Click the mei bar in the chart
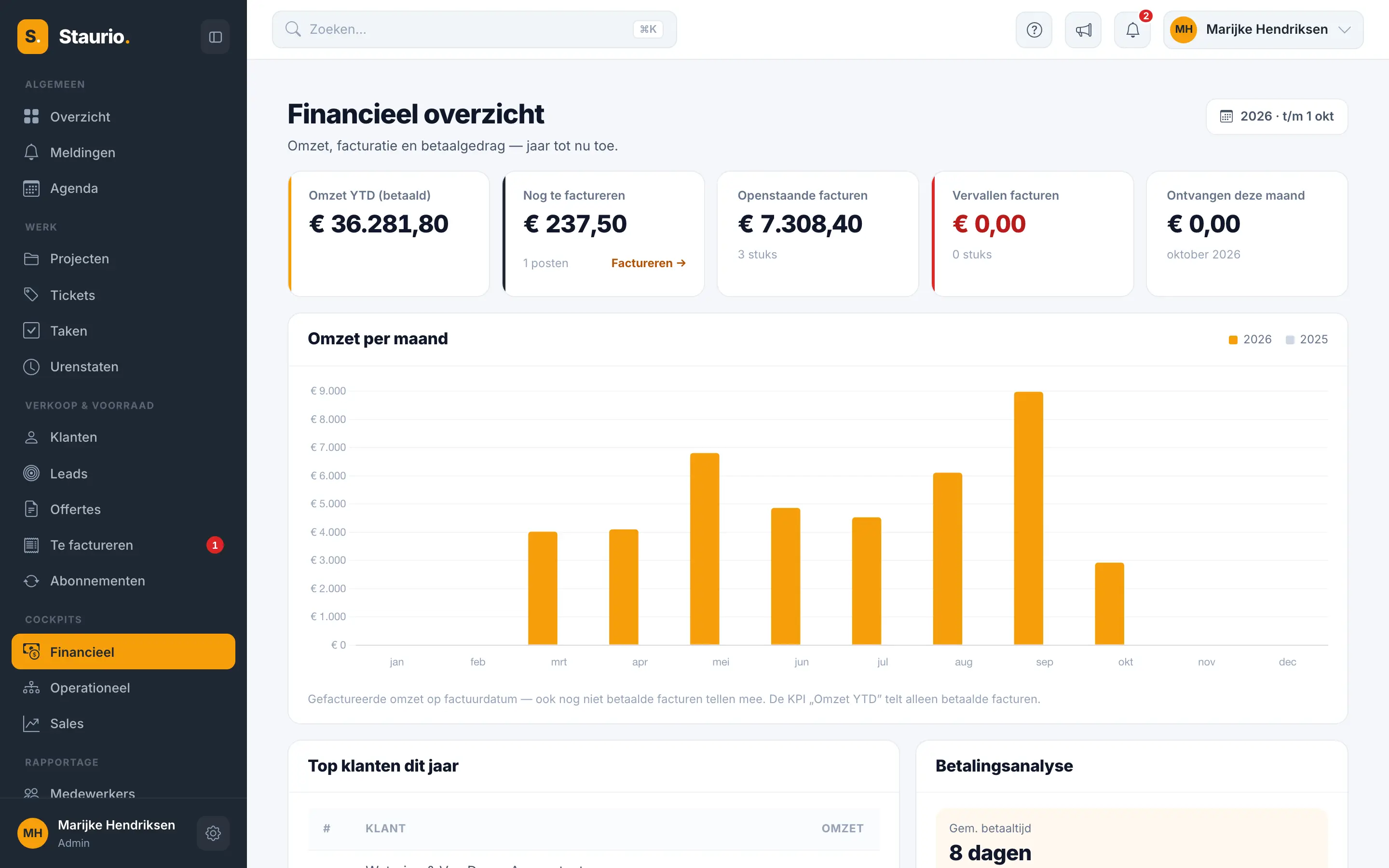The width and height of the screenshot is (1389, 868). click(704, 549)
